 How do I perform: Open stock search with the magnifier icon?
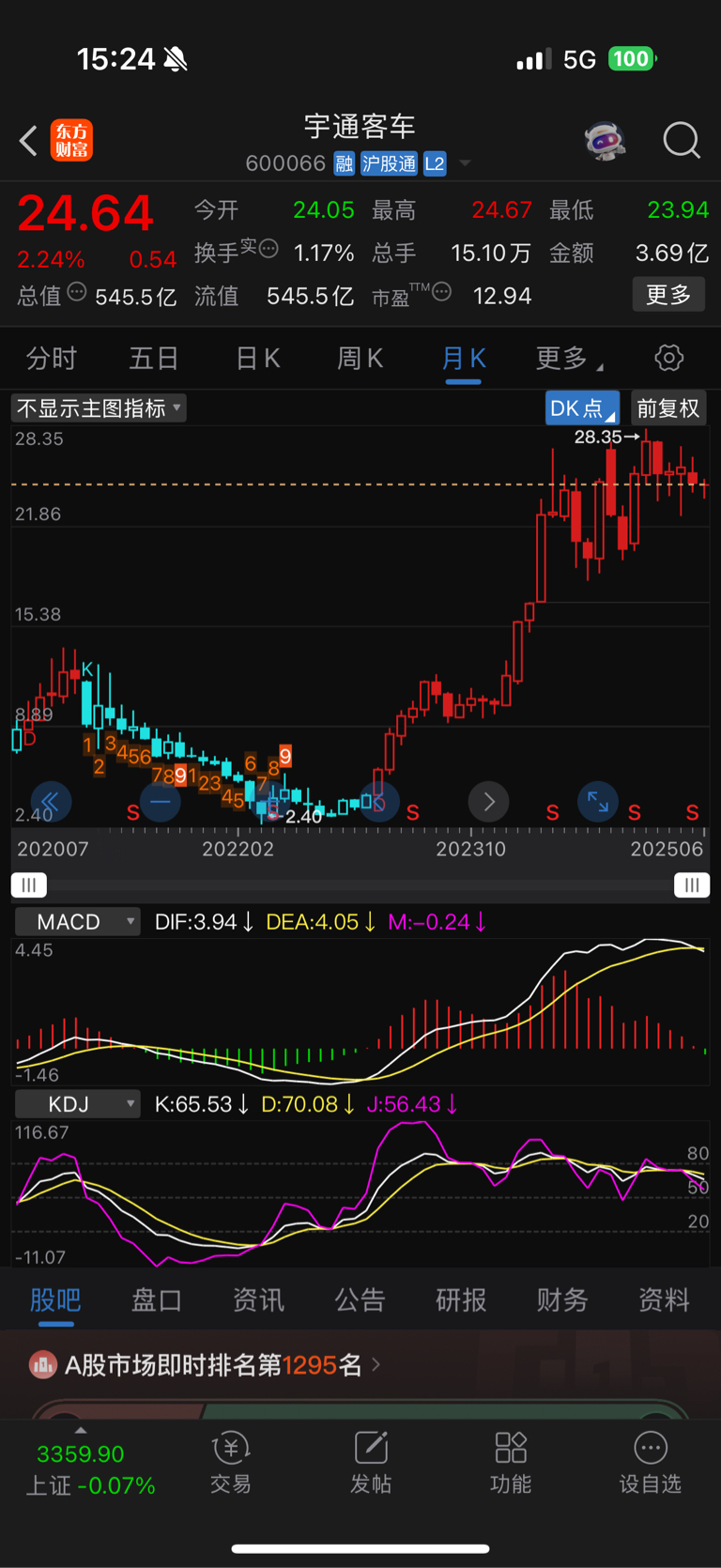(682, 141)
